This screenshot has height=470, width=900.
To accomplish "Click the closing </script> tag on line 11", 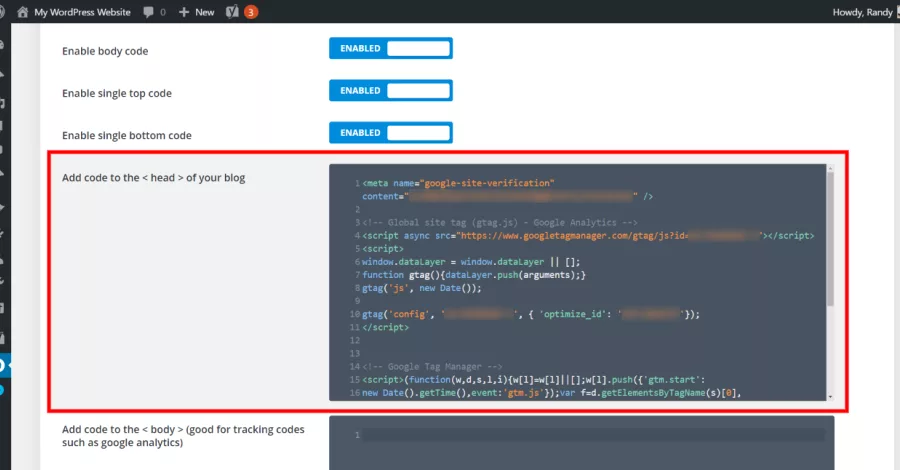I will coord(386,328).
